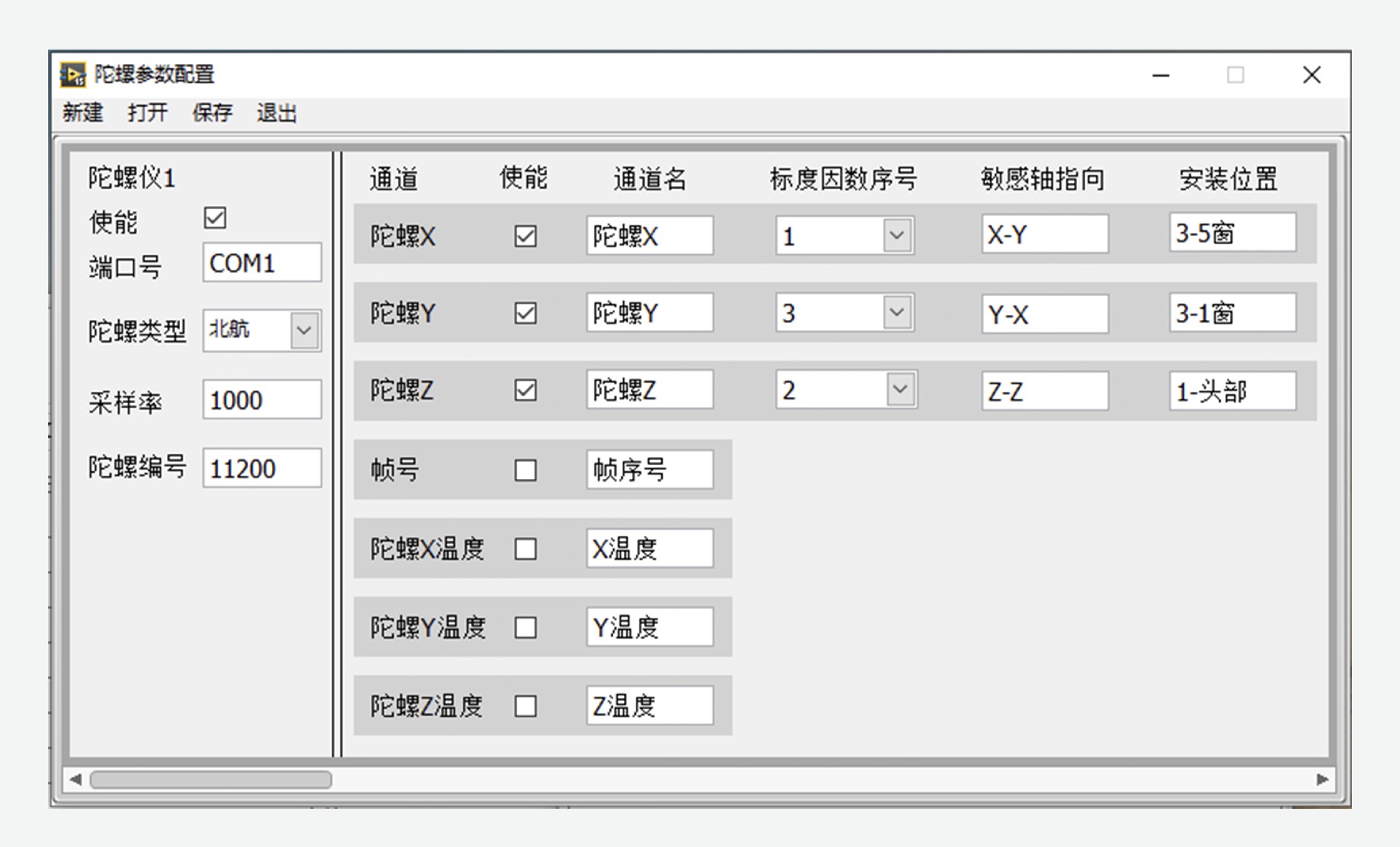The width and height of the screenshot is (1400, 847).
Task: Click the right scroll arrow on horizontal scrollbar
Action: pos(1323,779)
